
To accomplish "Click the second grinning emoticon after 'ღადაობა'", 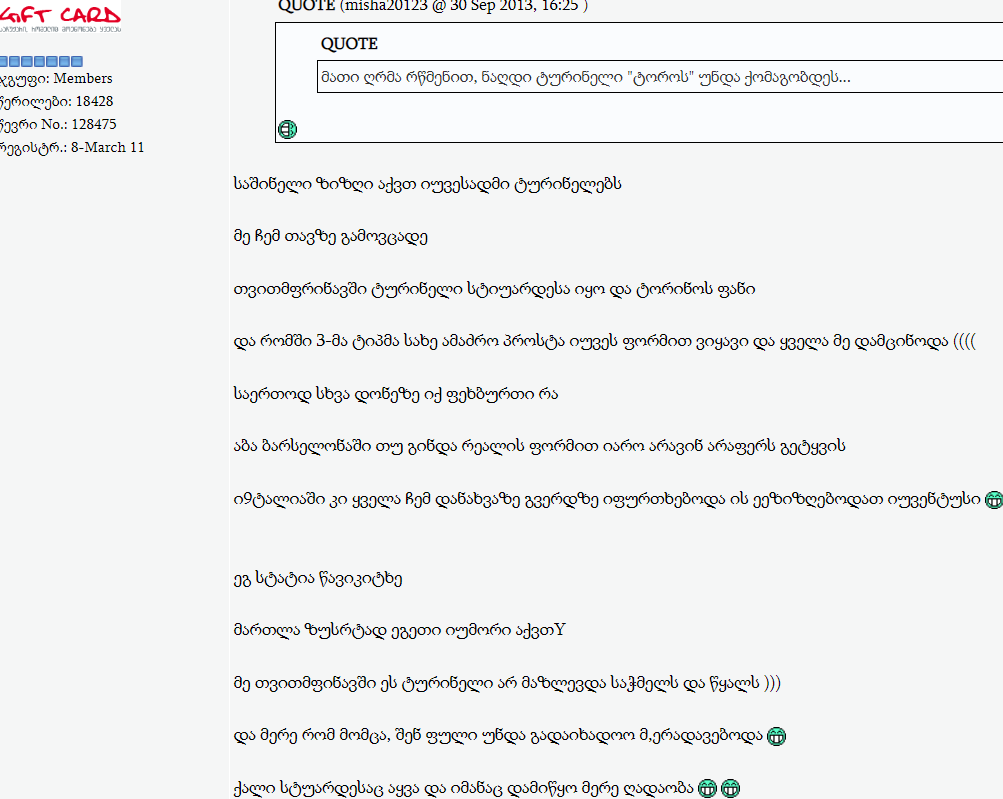I will 730,788.
